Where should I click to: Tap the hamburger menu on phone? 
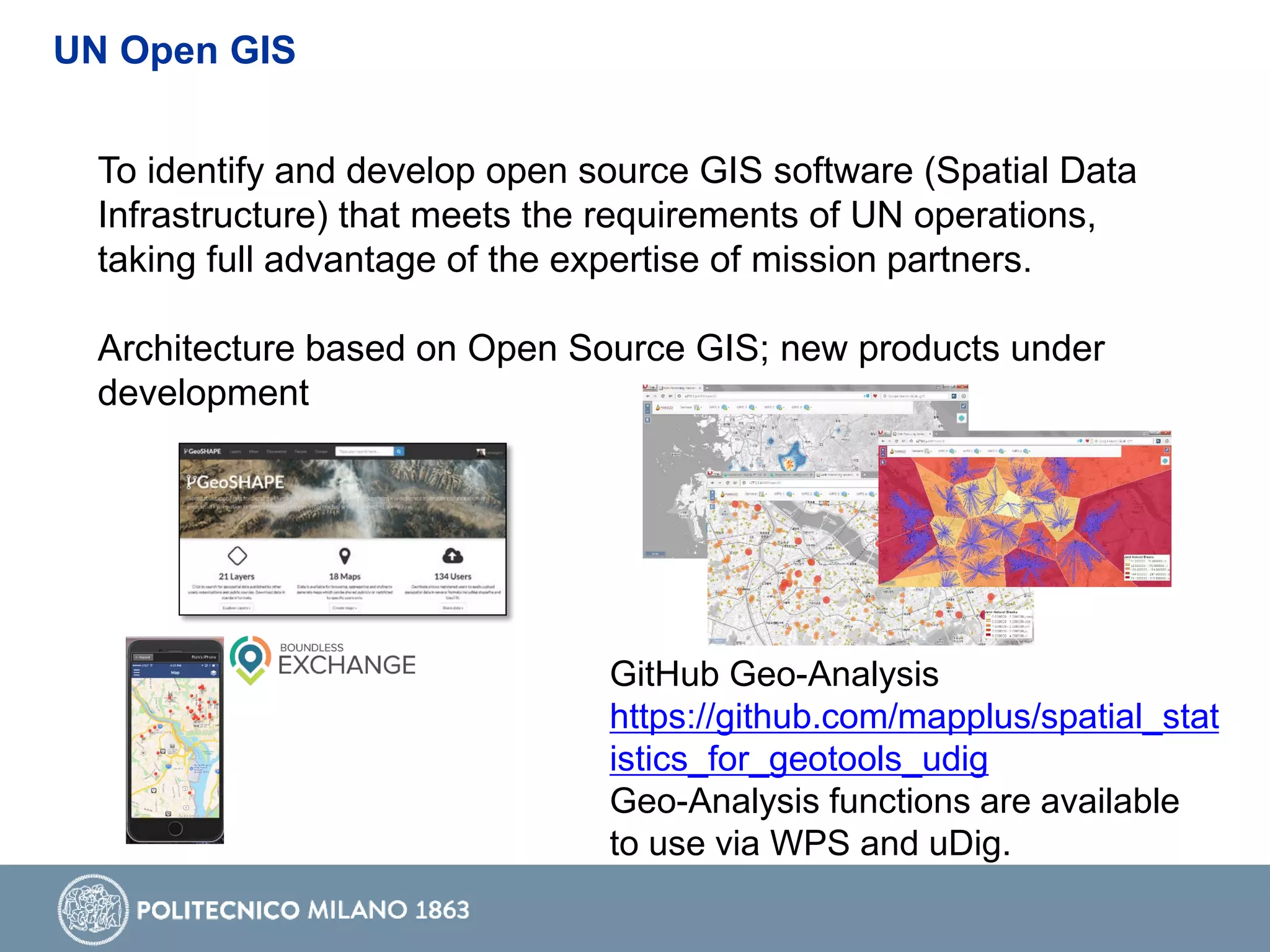click(137, 672)
